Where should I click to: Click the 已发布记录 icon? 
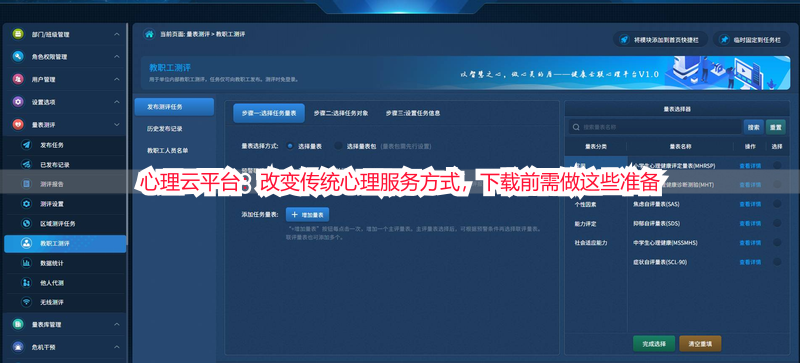(27, 164)
